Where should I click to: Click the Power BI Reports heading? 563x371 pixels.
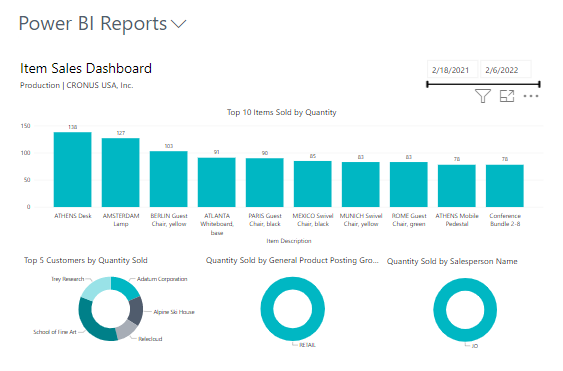point(93,24)
